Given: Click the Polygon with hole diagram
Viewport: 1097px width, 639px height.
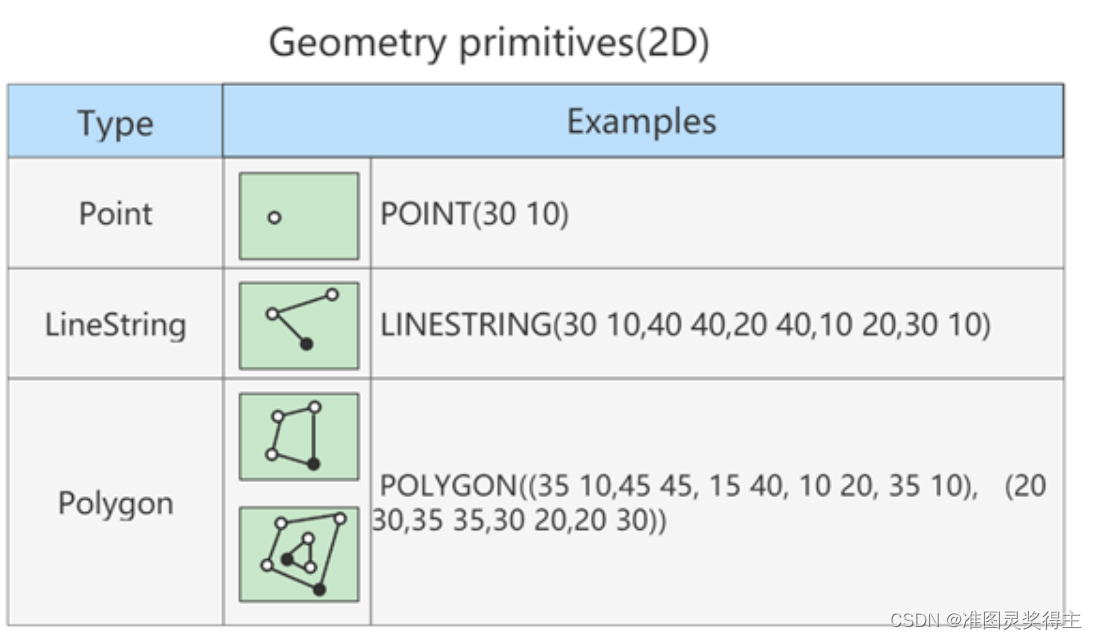Looking at the screenshot, I should click(299, 554).
